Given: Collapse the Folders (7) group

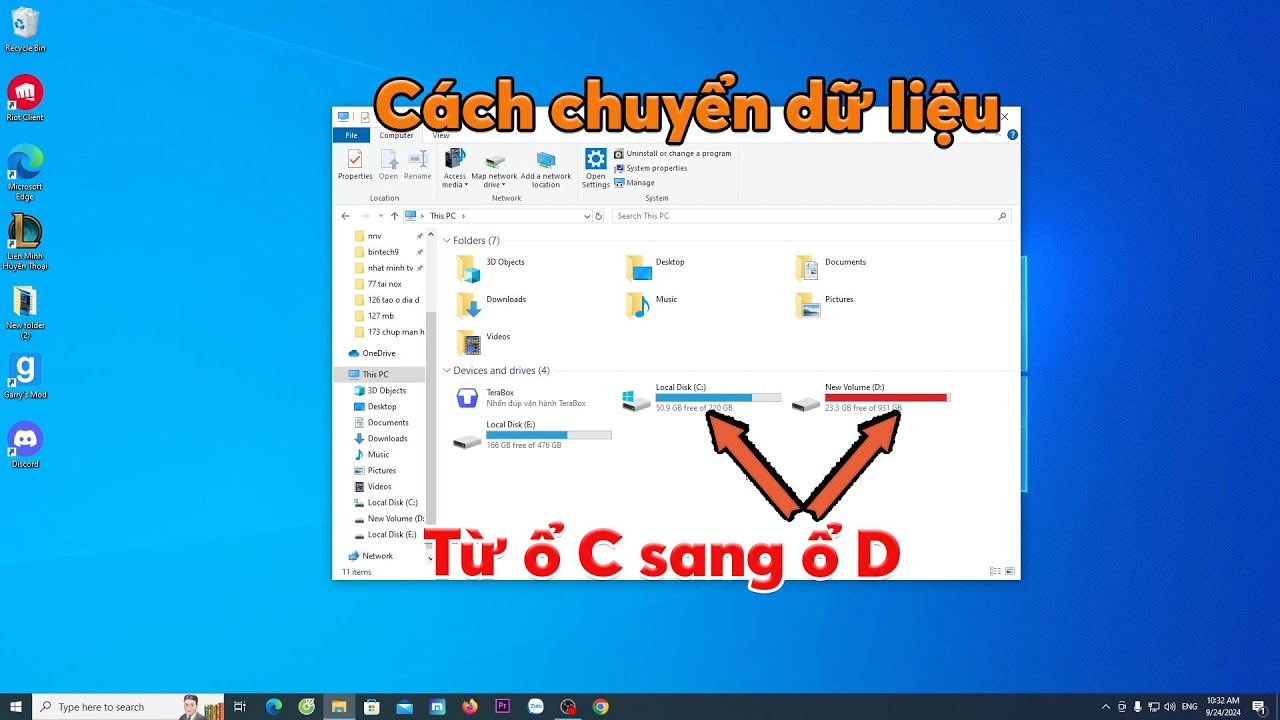Looking at the screenshot, I should pyautogui.click(x=447, y=241).
